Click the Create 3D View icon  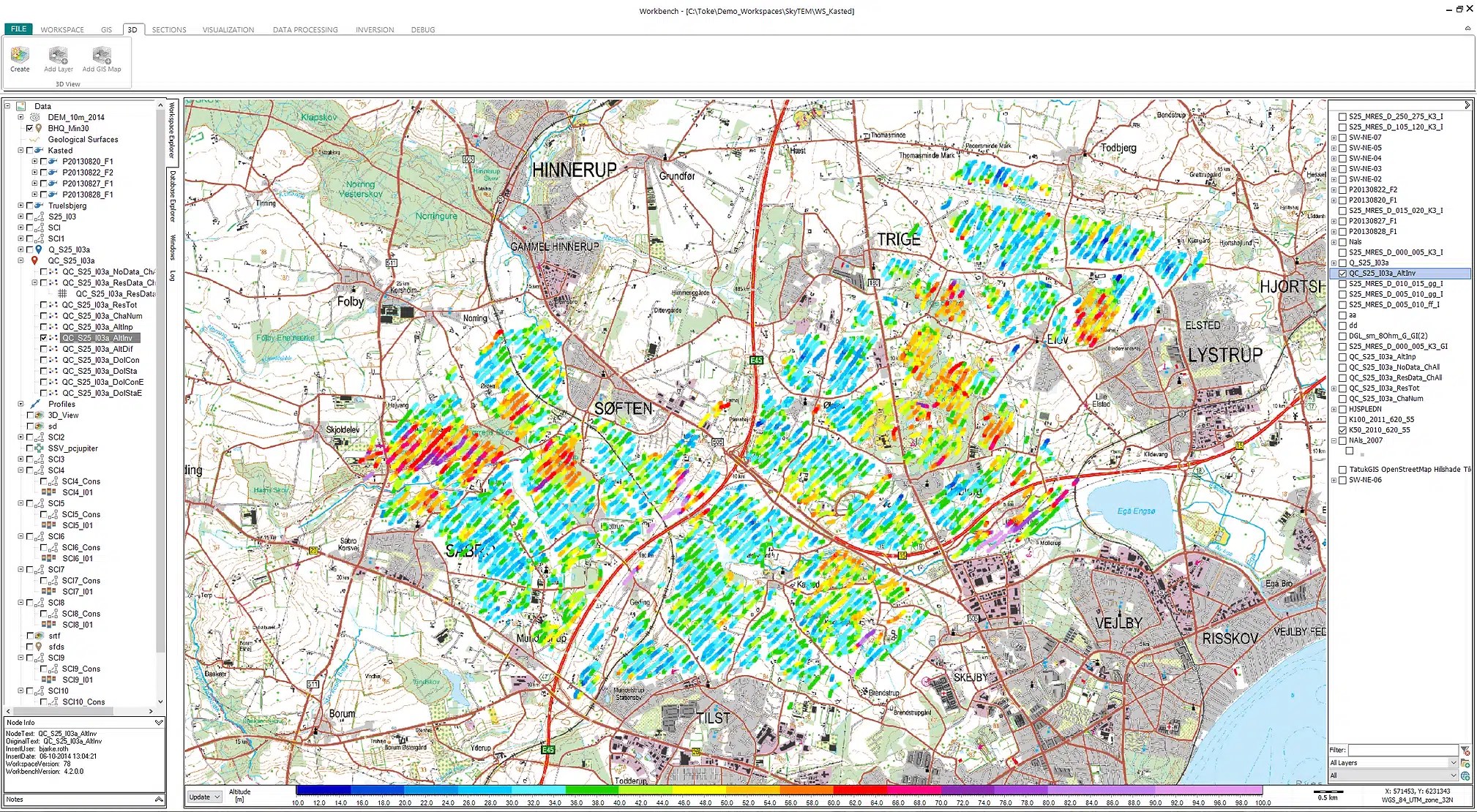coord(20,56)
